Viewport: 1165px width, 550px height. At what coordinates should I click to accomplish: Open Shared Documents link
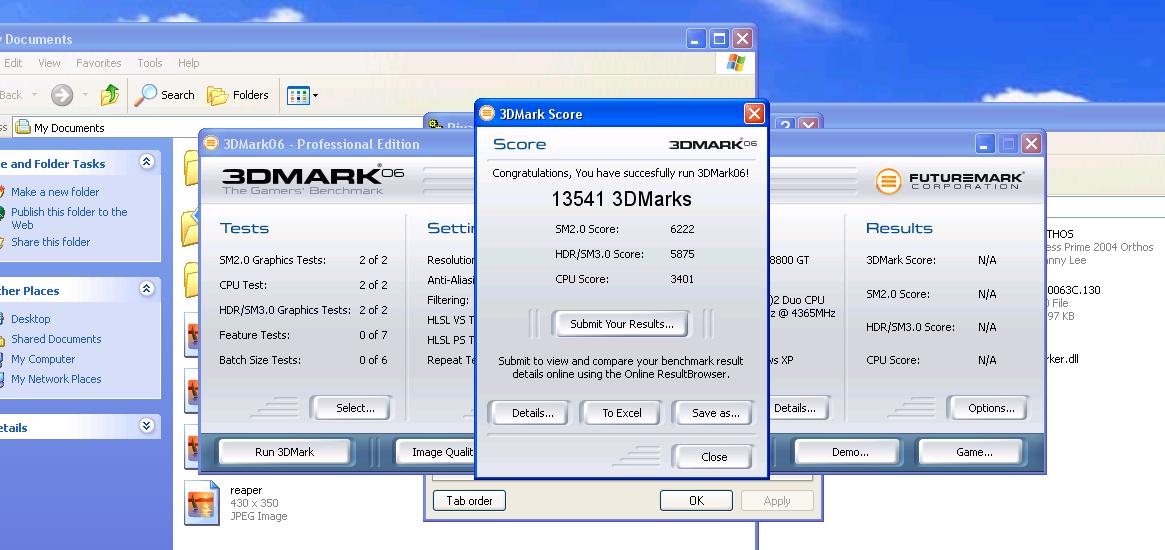(x=56, y=339)
